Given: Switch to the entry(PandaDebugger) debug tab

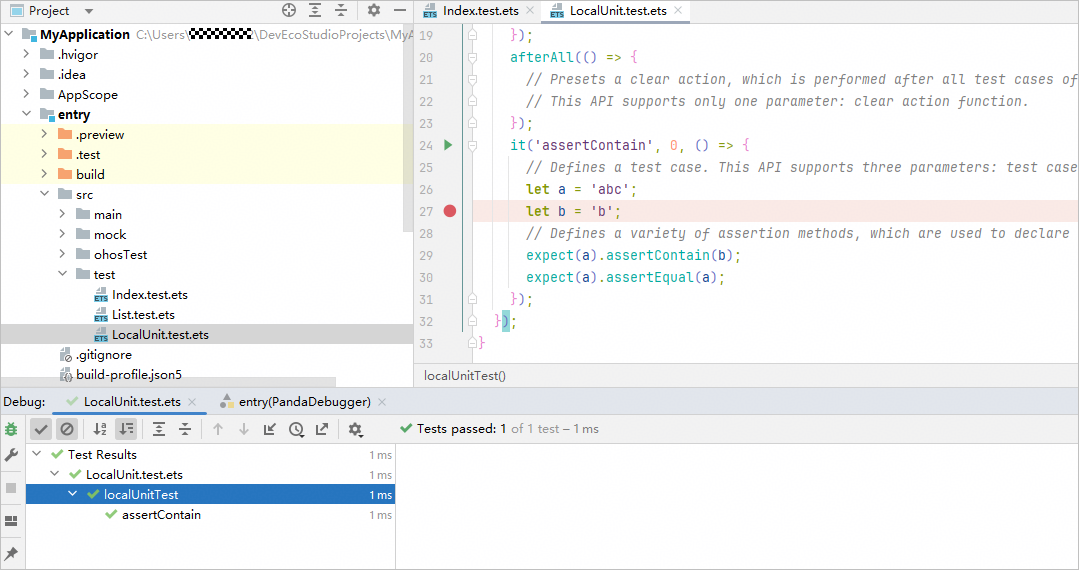Looking at the screenshot, I should coord(304,402).
